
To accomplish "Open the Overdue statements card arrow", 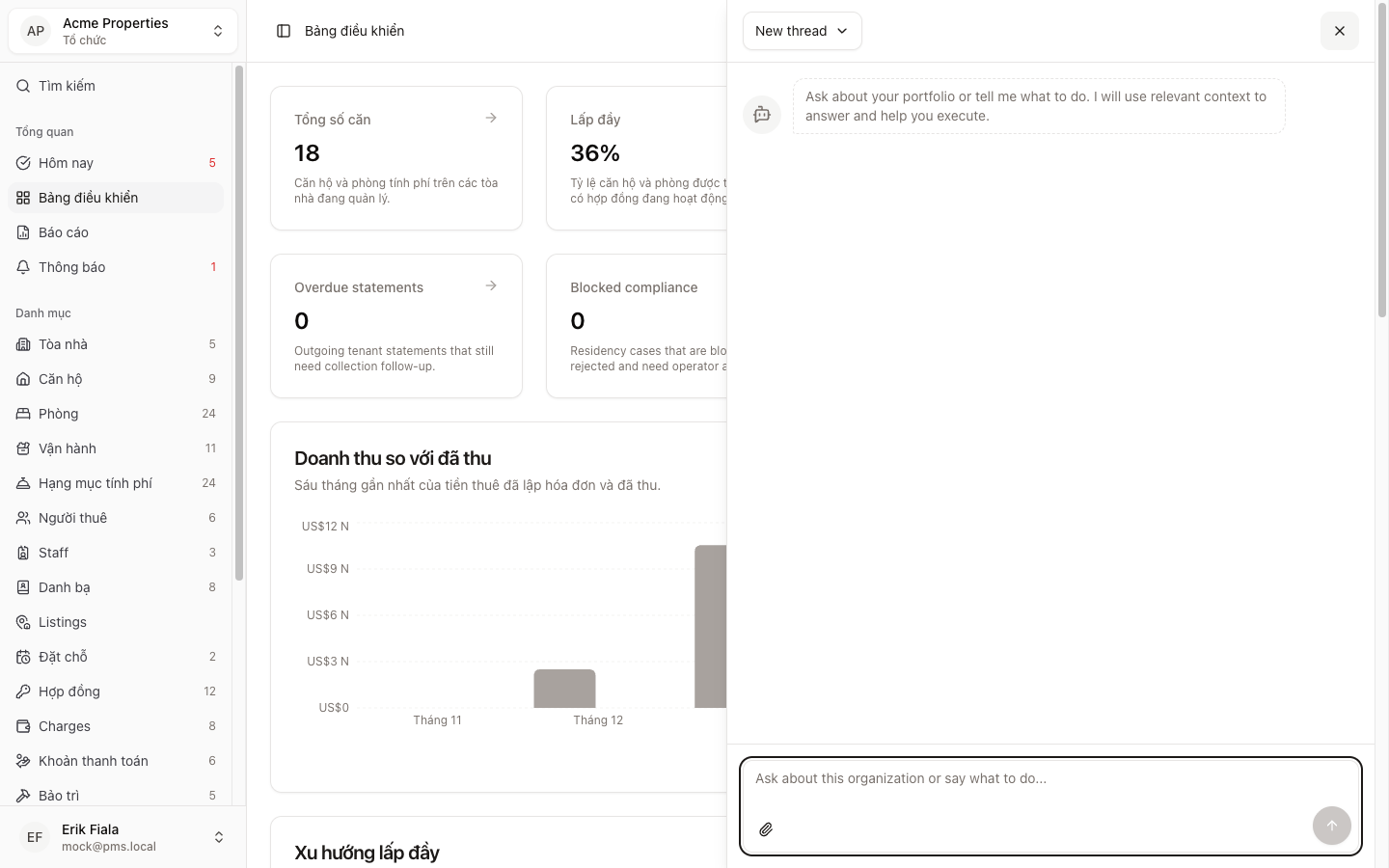I will tap(491, 285).
